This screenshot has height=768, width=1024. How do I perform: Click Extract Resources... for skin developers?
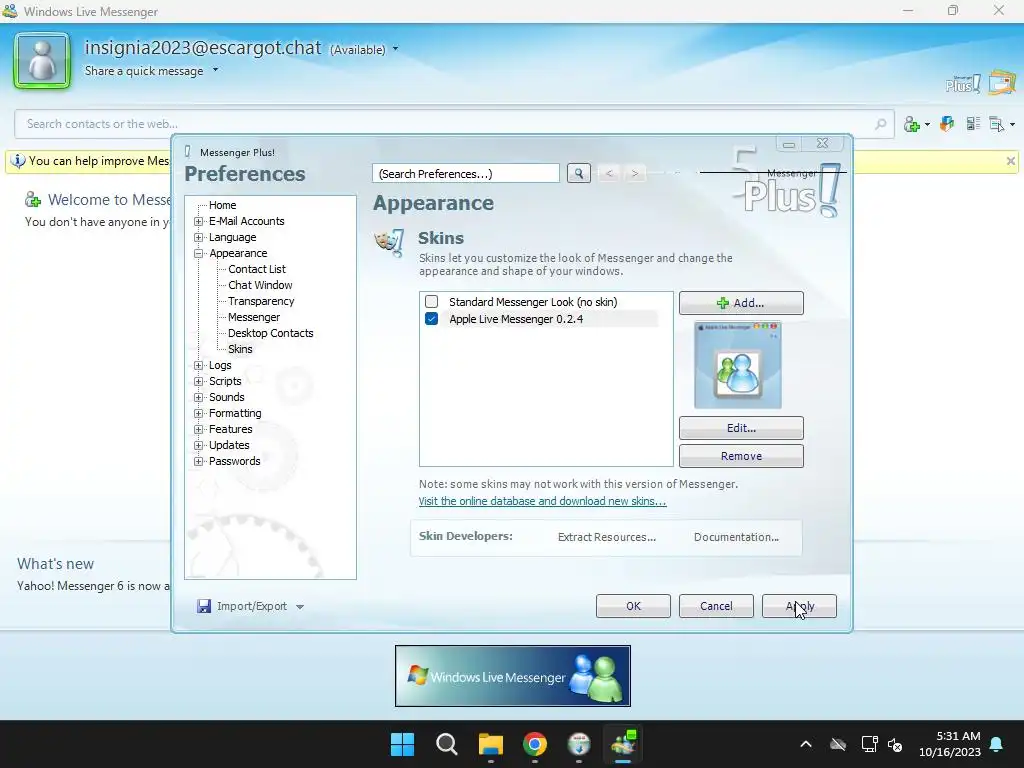pyautogui.click(x=607, y=537)
